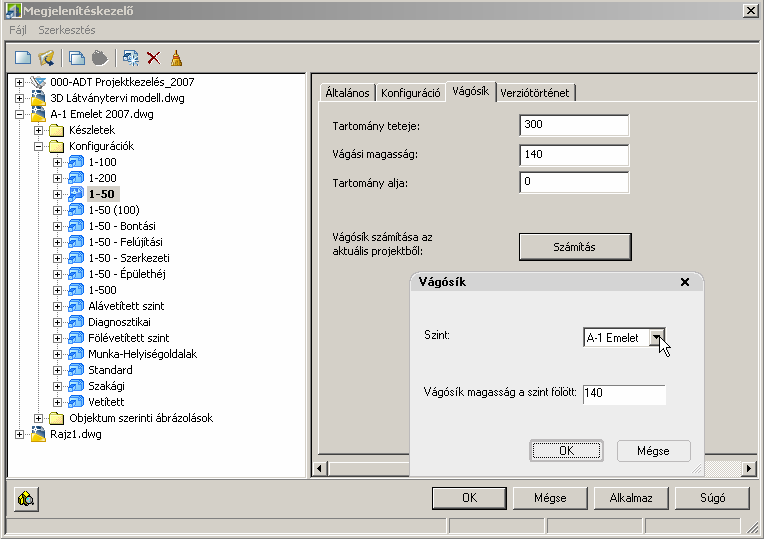Expand the 1-50 - Bontási node
The height and width of the screenshot is (539, 764).
click(x=57, y=226)
